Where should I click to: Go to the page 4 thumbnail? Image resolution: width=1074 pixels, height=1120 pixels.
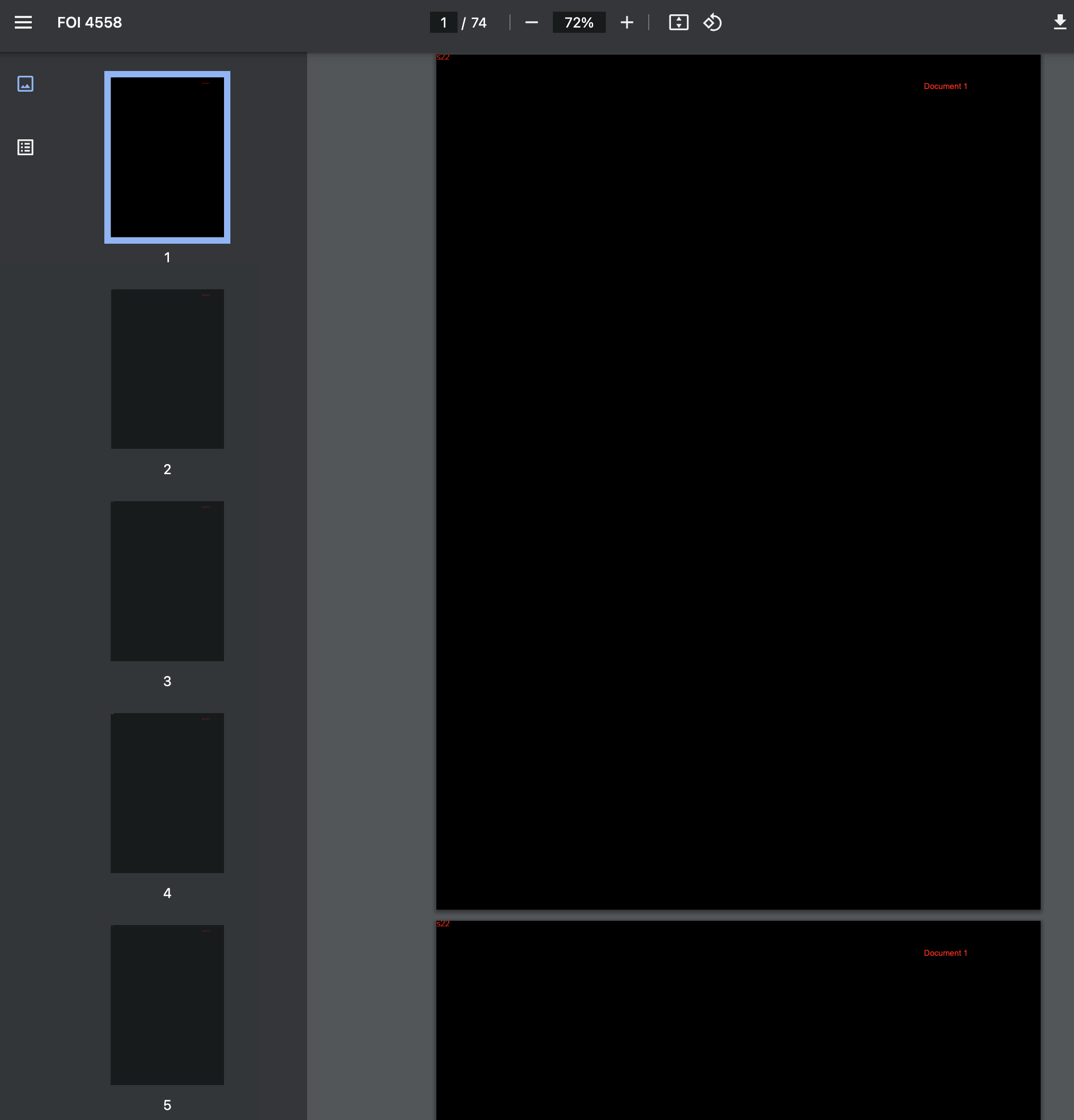pyautogui.click(x=167, y=793)
